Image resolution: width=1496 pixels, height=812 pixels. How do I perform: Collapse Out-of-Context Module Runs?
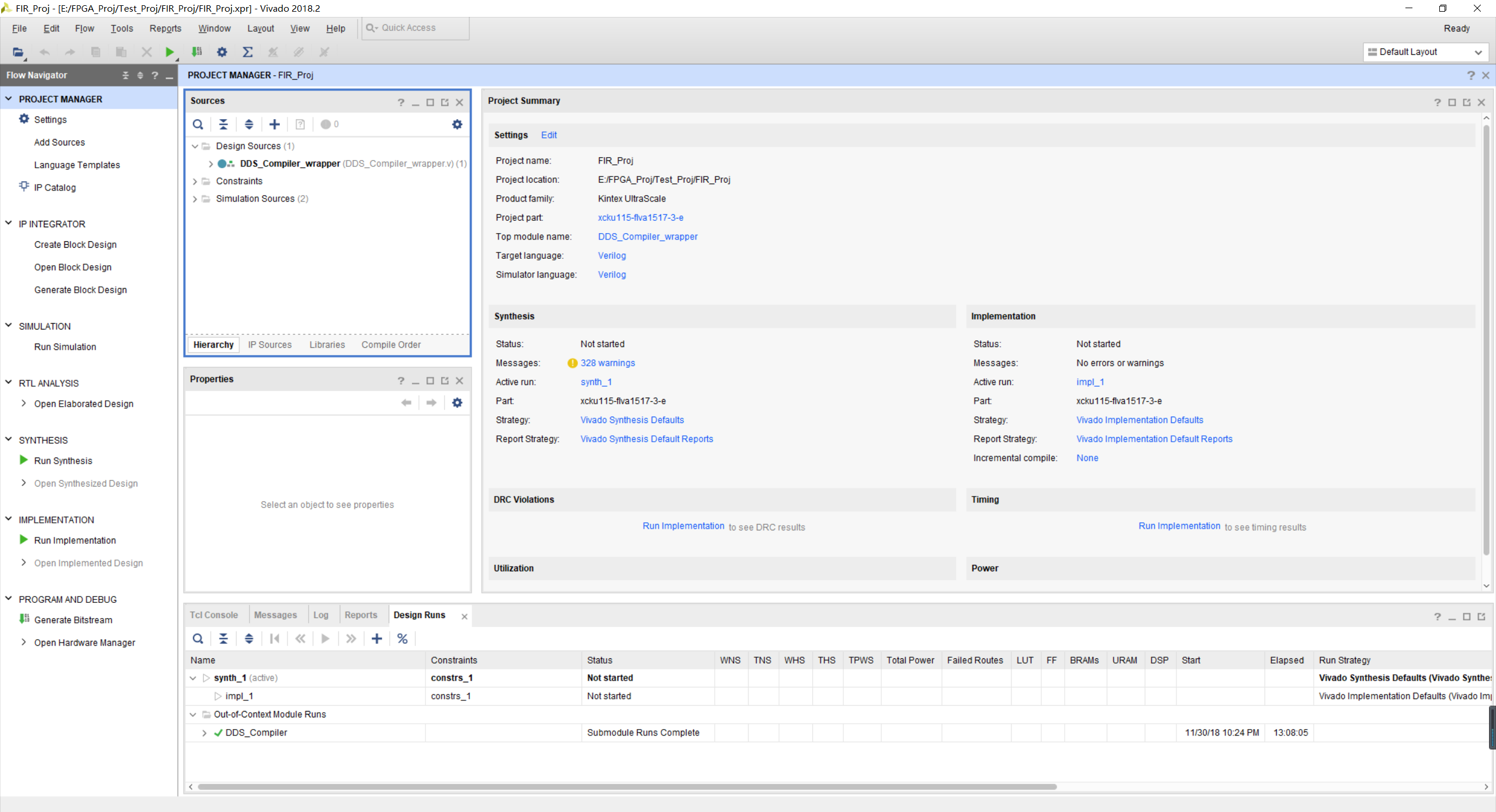[x=193, y=714]
